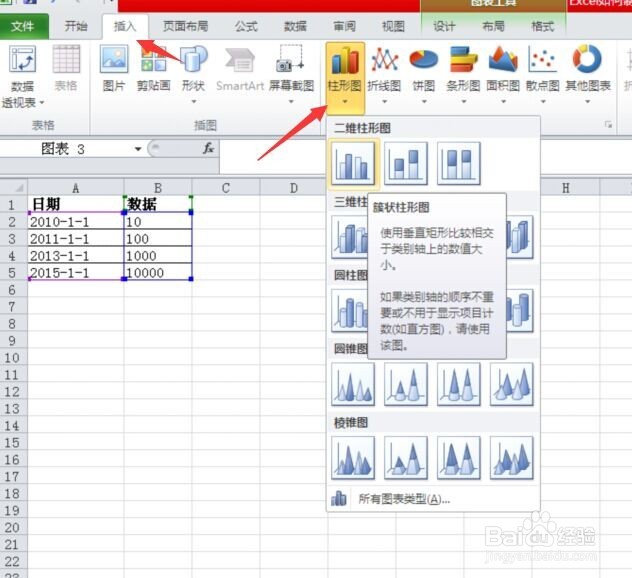Select column C header

point(226,188)
